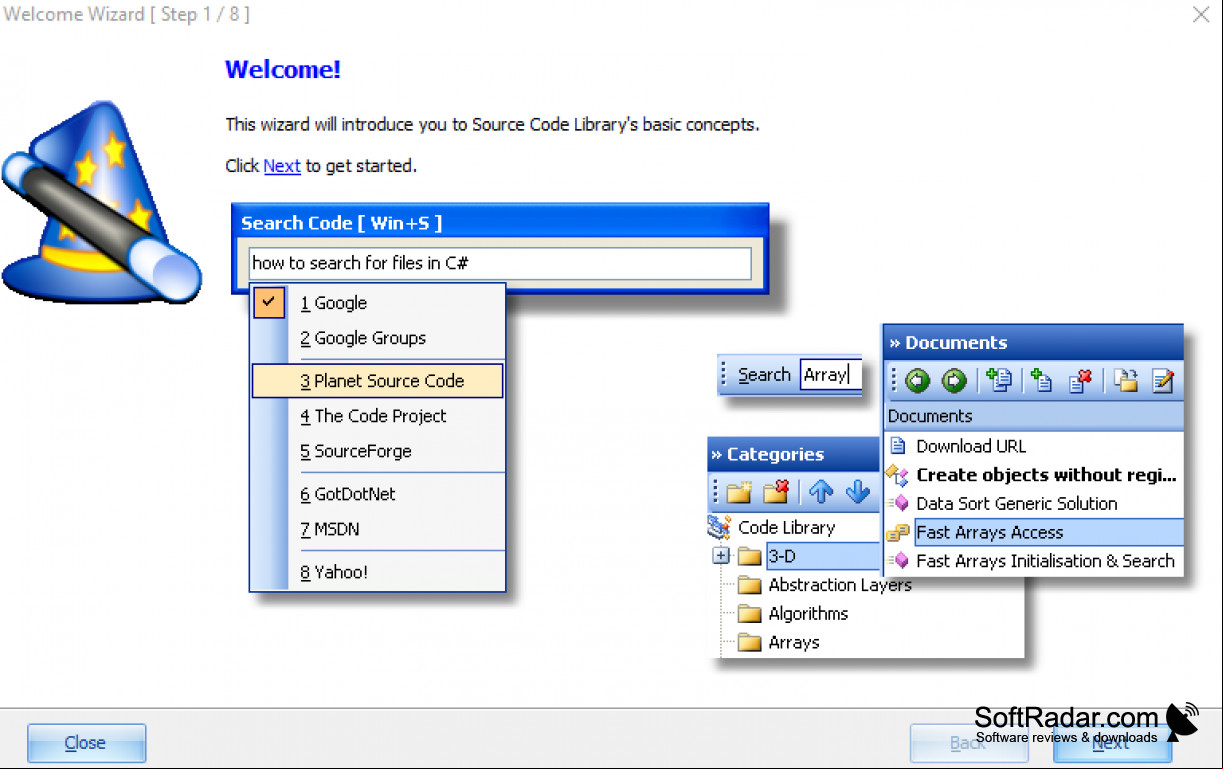Click the Search field containing Array
The image size is (1223, 769).
830,375
